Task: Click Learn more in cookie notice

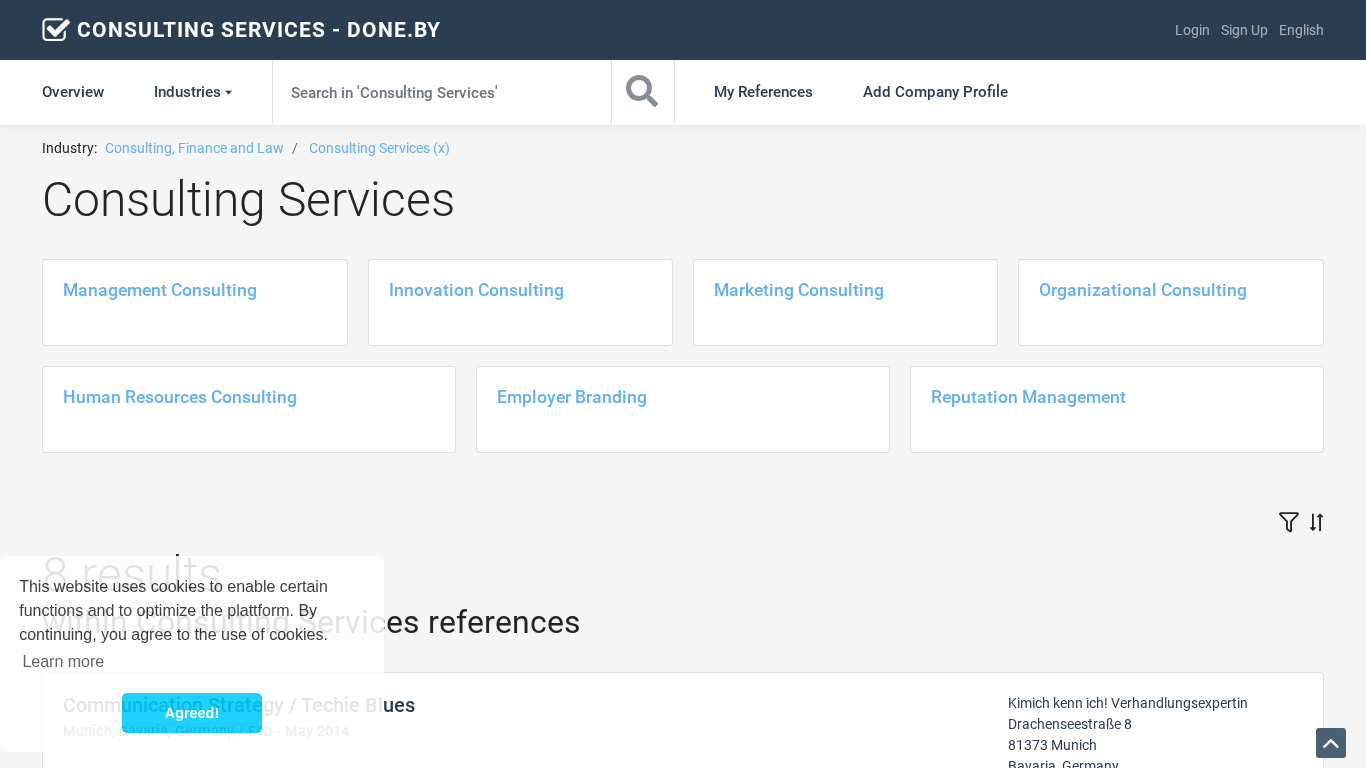Action: coord(63,661)
